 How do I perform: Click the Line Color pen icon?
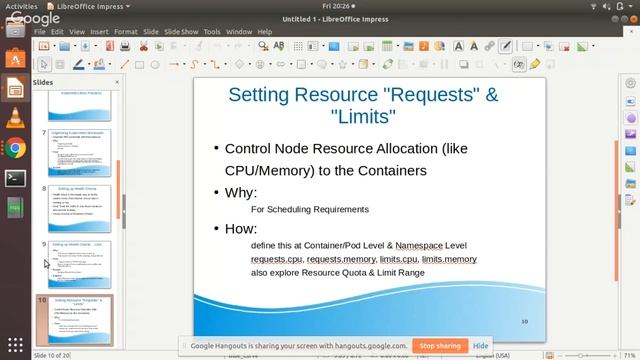click(x=78, y=64)
